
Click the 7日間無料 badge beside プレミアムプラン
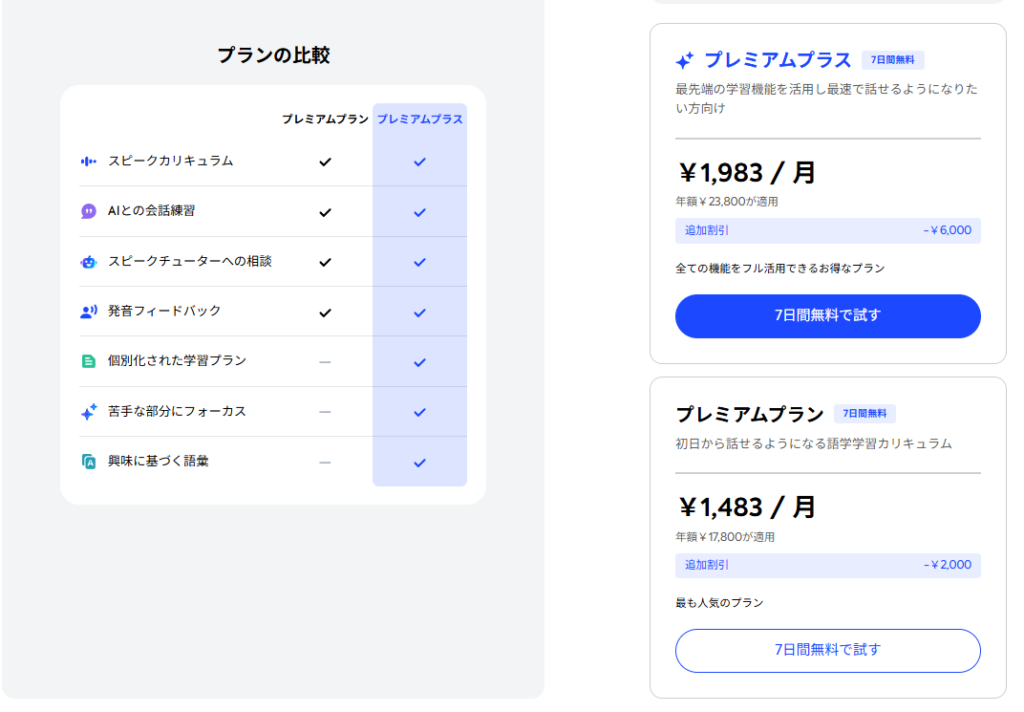click(x=865, y=414)
